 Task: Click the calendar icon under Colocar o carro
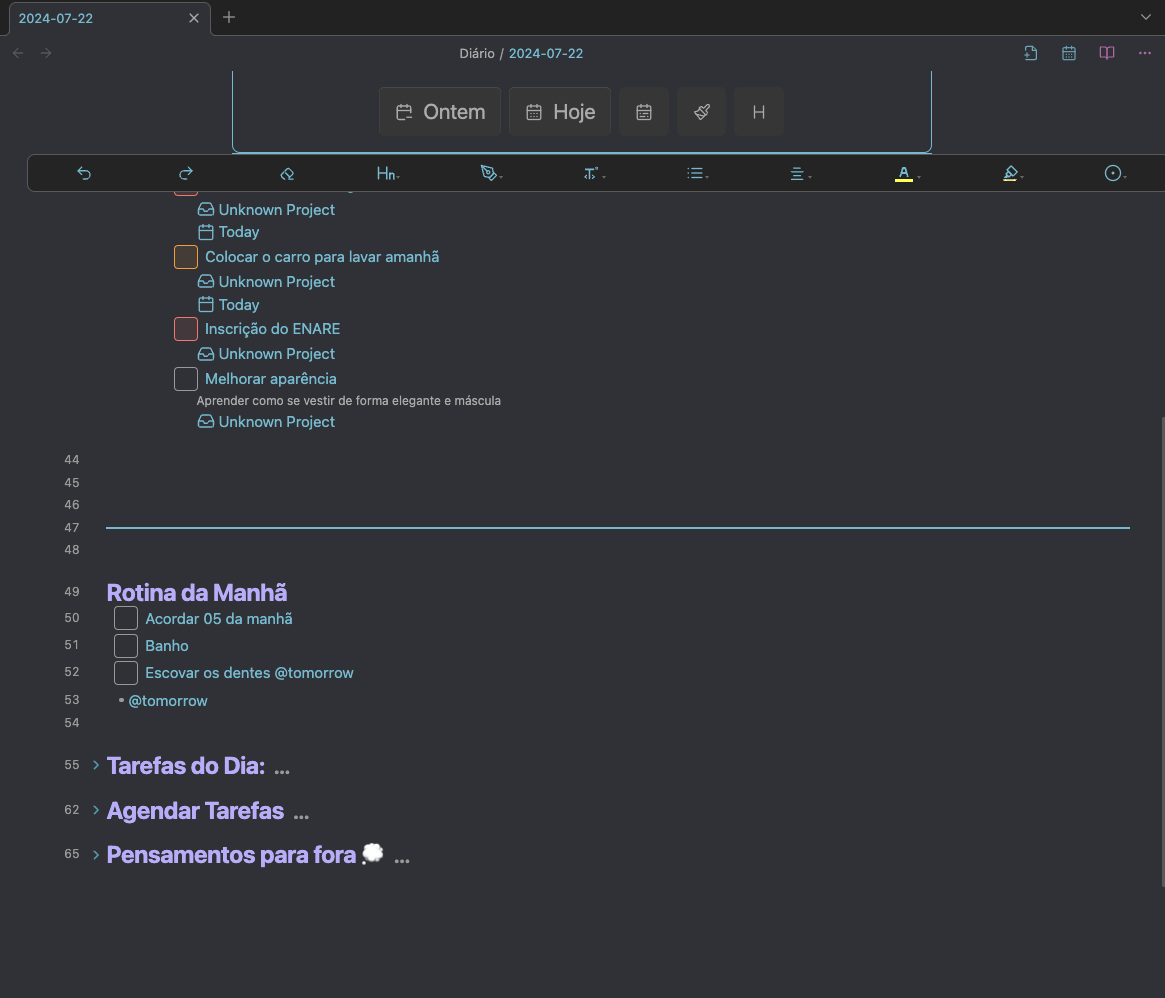click(206, 304)
